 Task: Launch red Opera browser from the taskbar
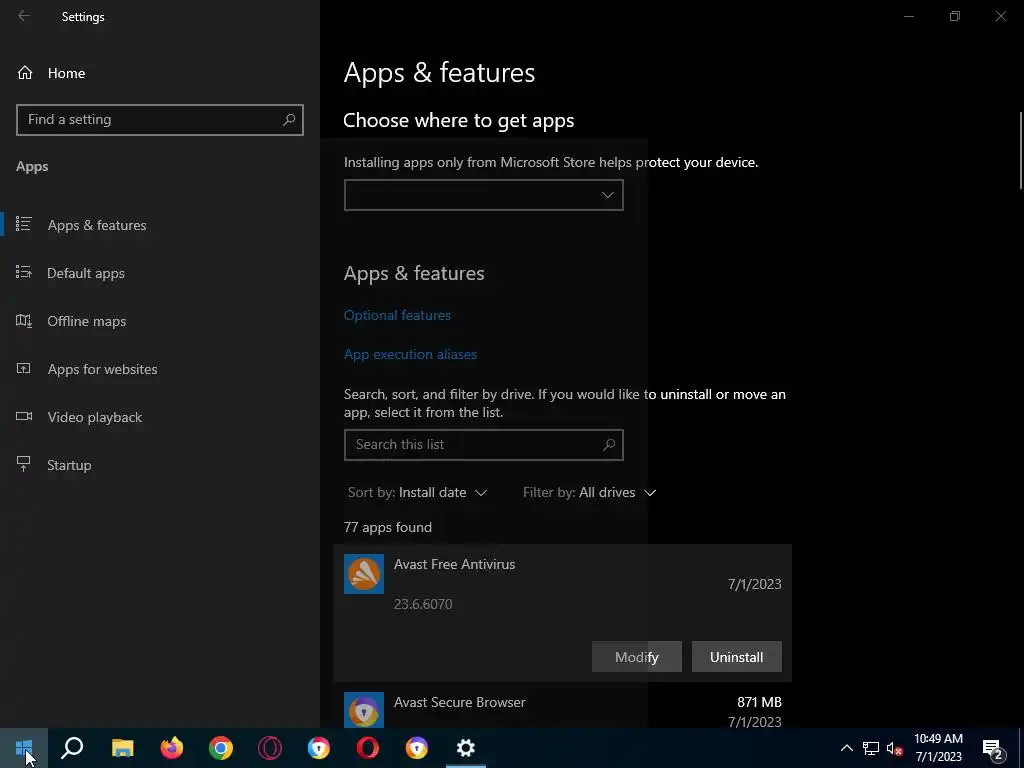point(368,748)
